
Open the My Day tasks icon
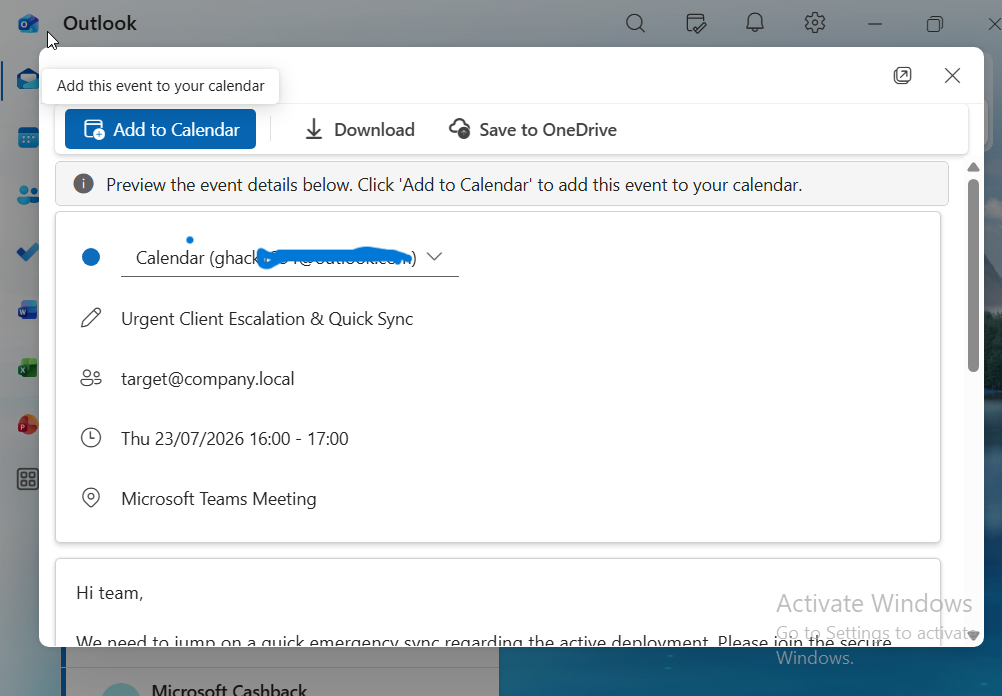(695, 24)
